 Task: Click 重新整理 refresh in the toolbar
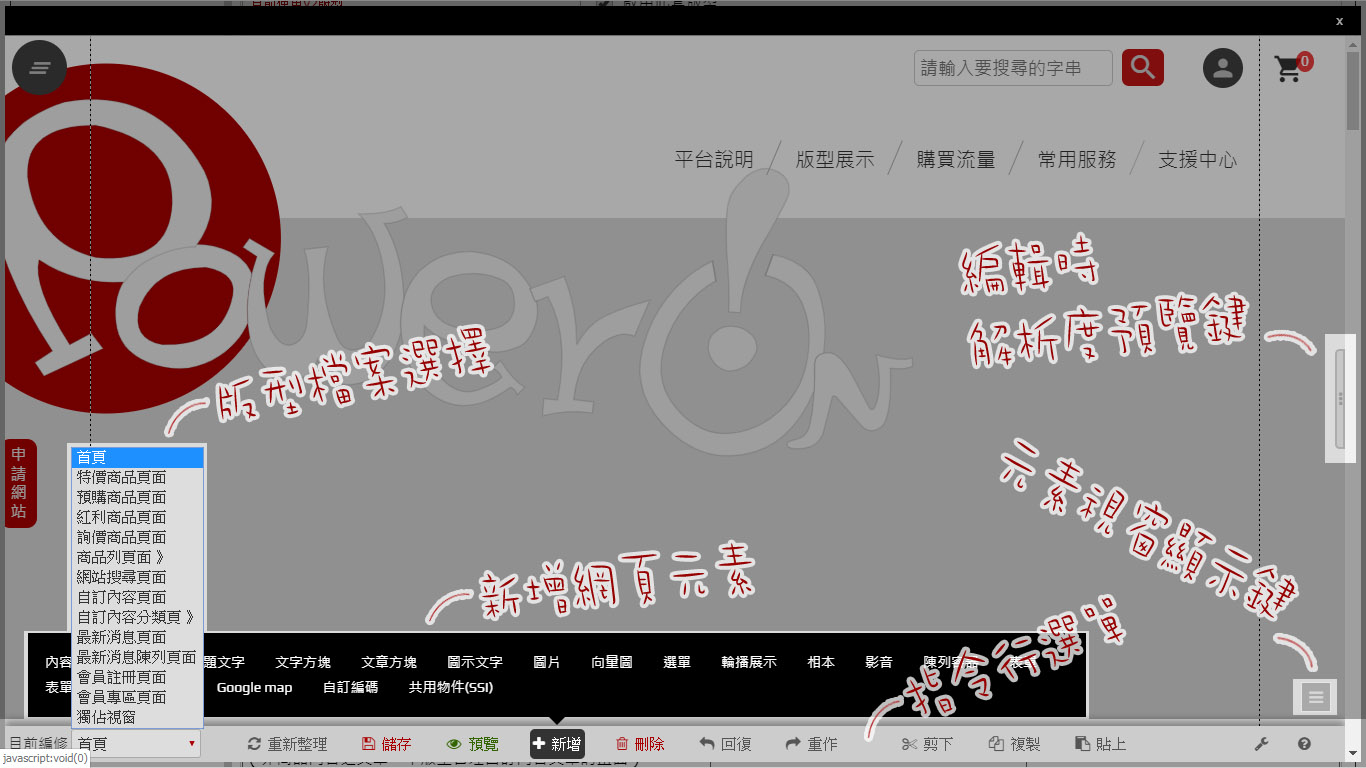[288, 744]
